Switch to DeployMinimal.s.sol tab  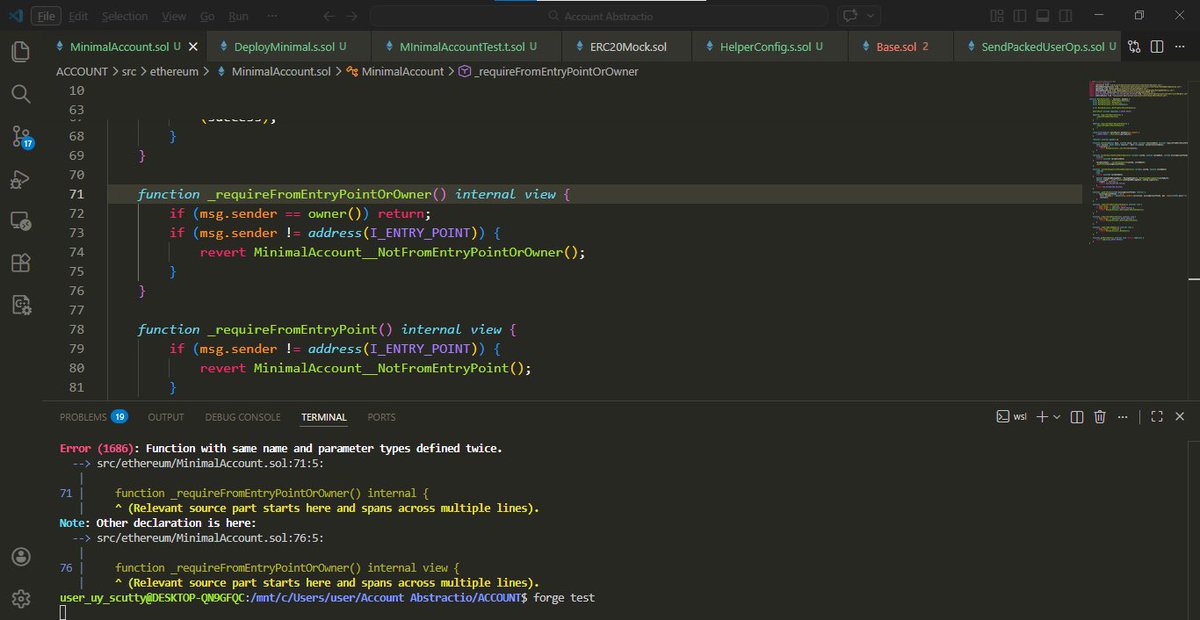(290, 47)
